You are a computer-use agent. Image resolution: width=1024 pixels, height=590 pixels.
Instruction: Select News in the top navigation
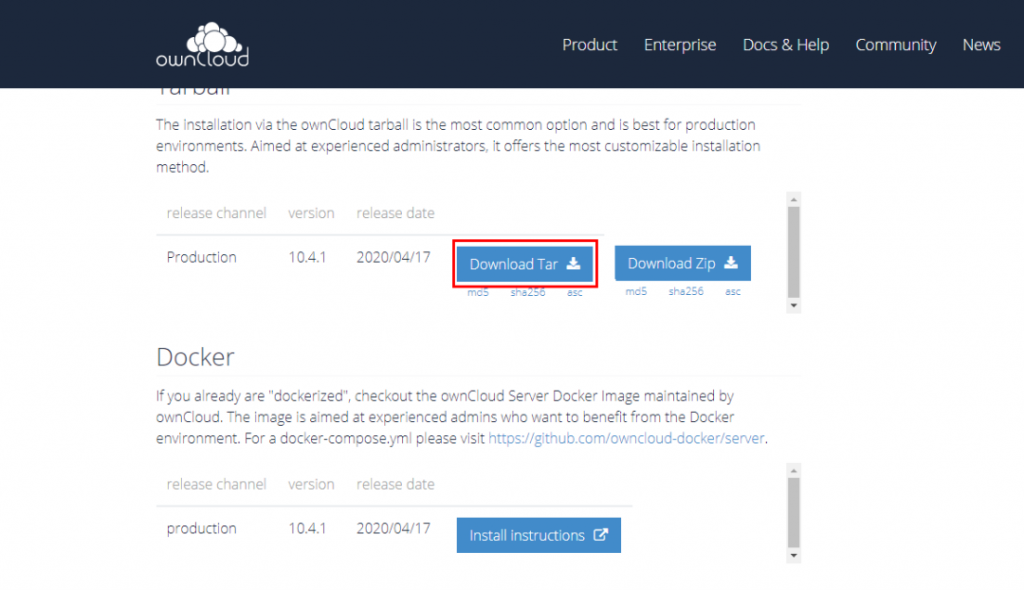(981, 45)
